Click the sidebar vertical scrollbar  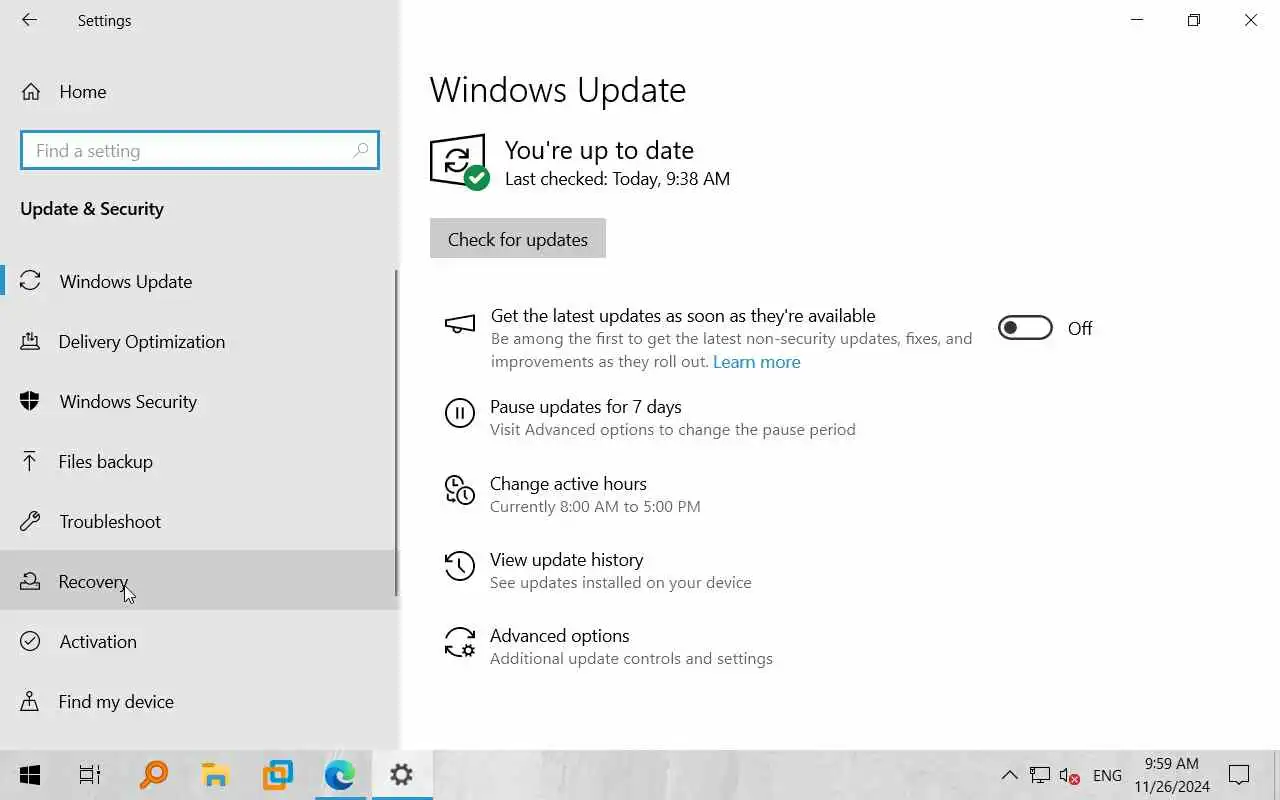tap(397, 432)
